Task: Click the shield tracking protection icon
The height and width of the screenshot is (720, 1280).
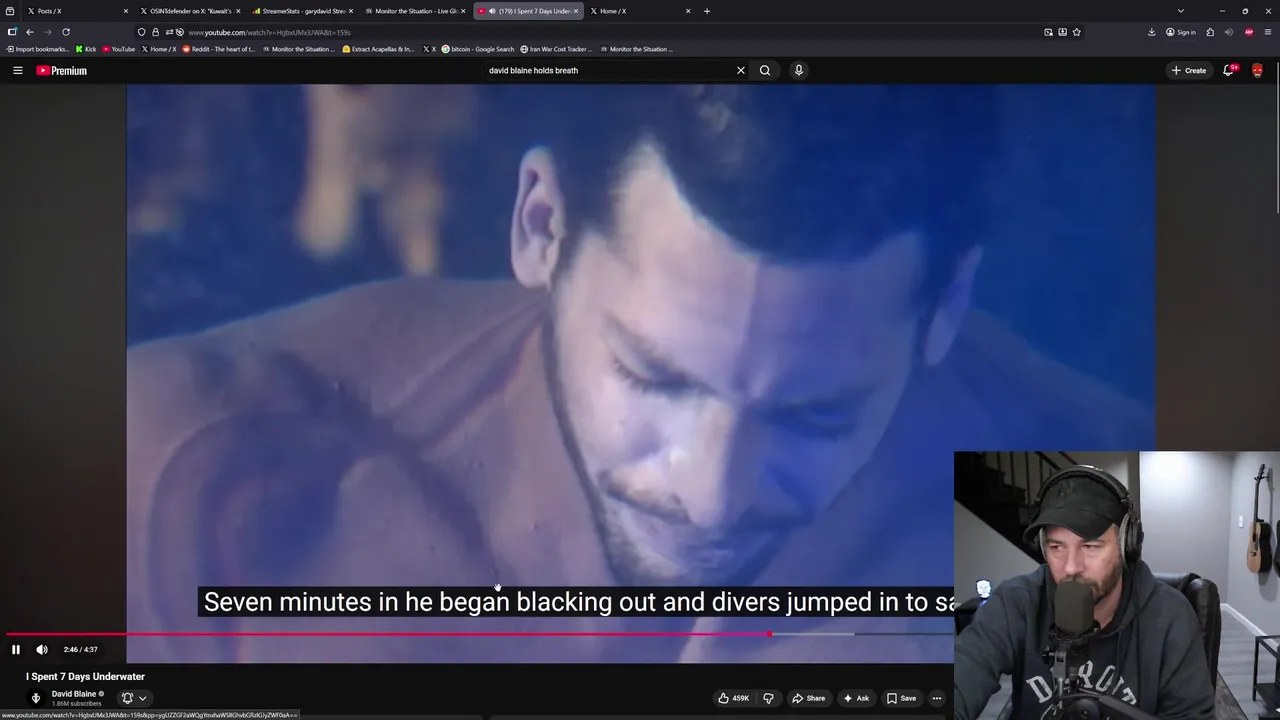Action: click(141, 32)
